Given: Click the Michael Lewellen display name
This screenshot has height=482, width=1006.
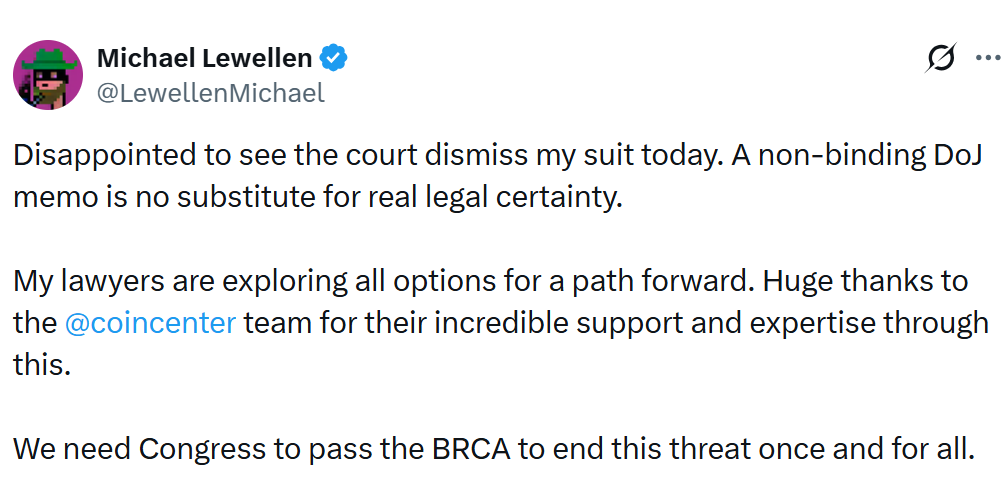Looking at the screenshot, I should 204,58.
